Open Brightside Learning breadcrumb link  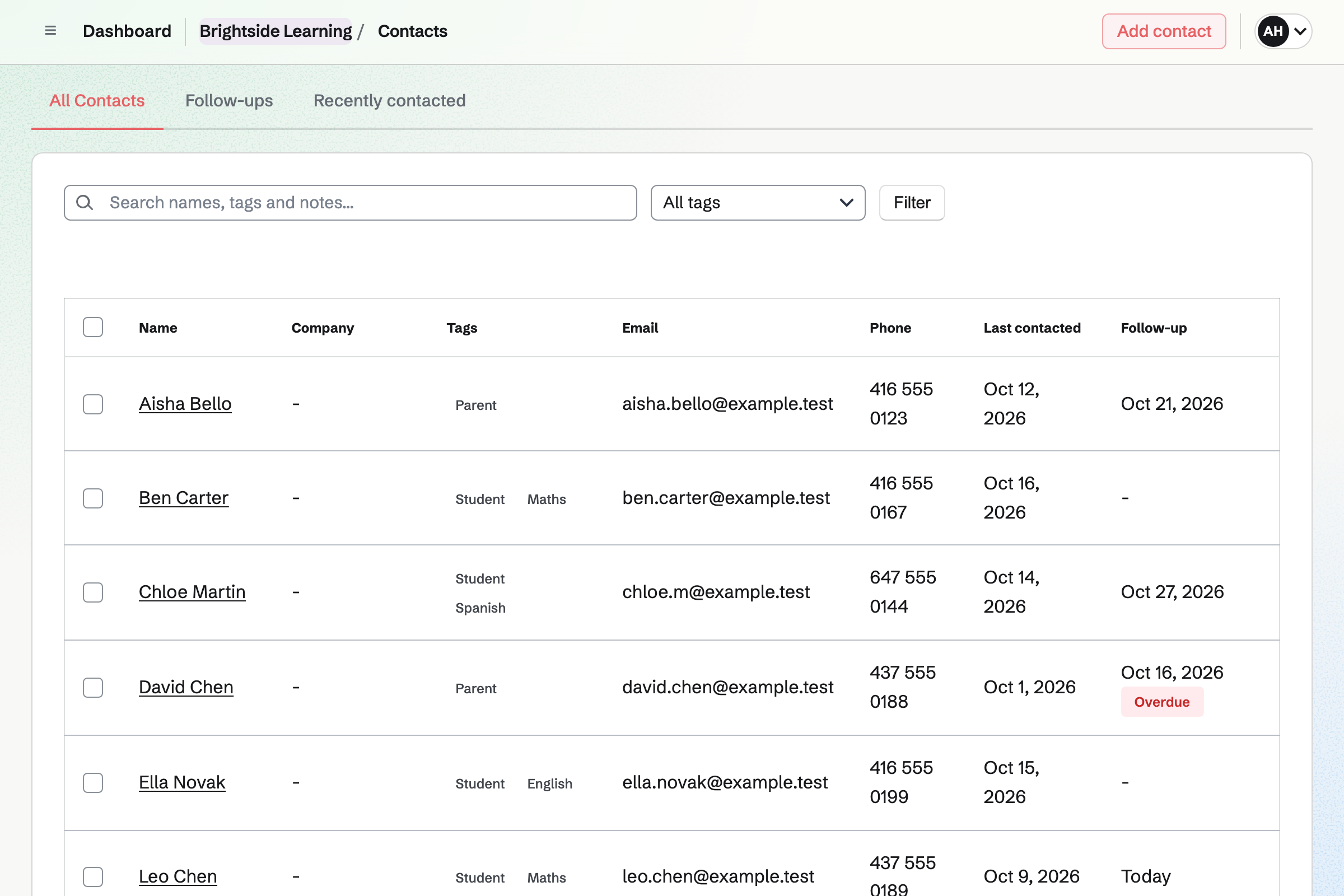[276, 31]
